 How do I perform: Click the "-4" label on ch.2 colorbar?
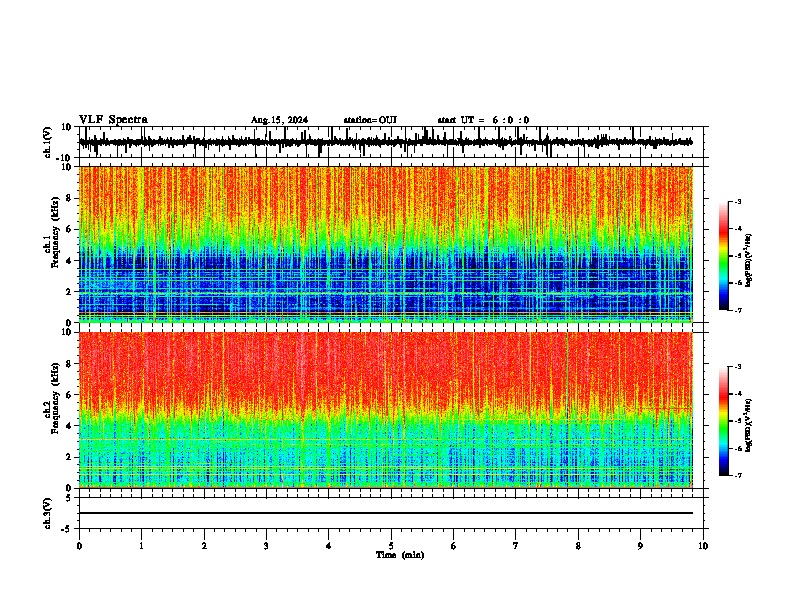[737, 394]
